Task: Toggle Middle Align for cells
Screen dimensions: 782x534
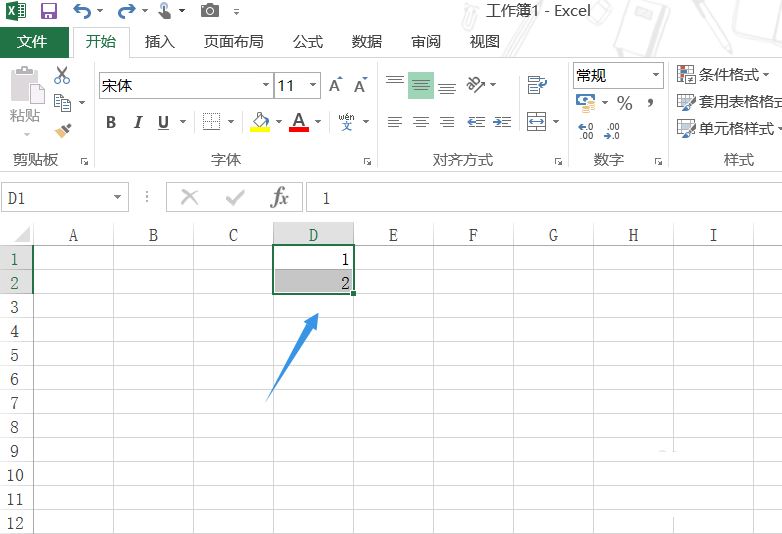Action: tap(421, 86)
